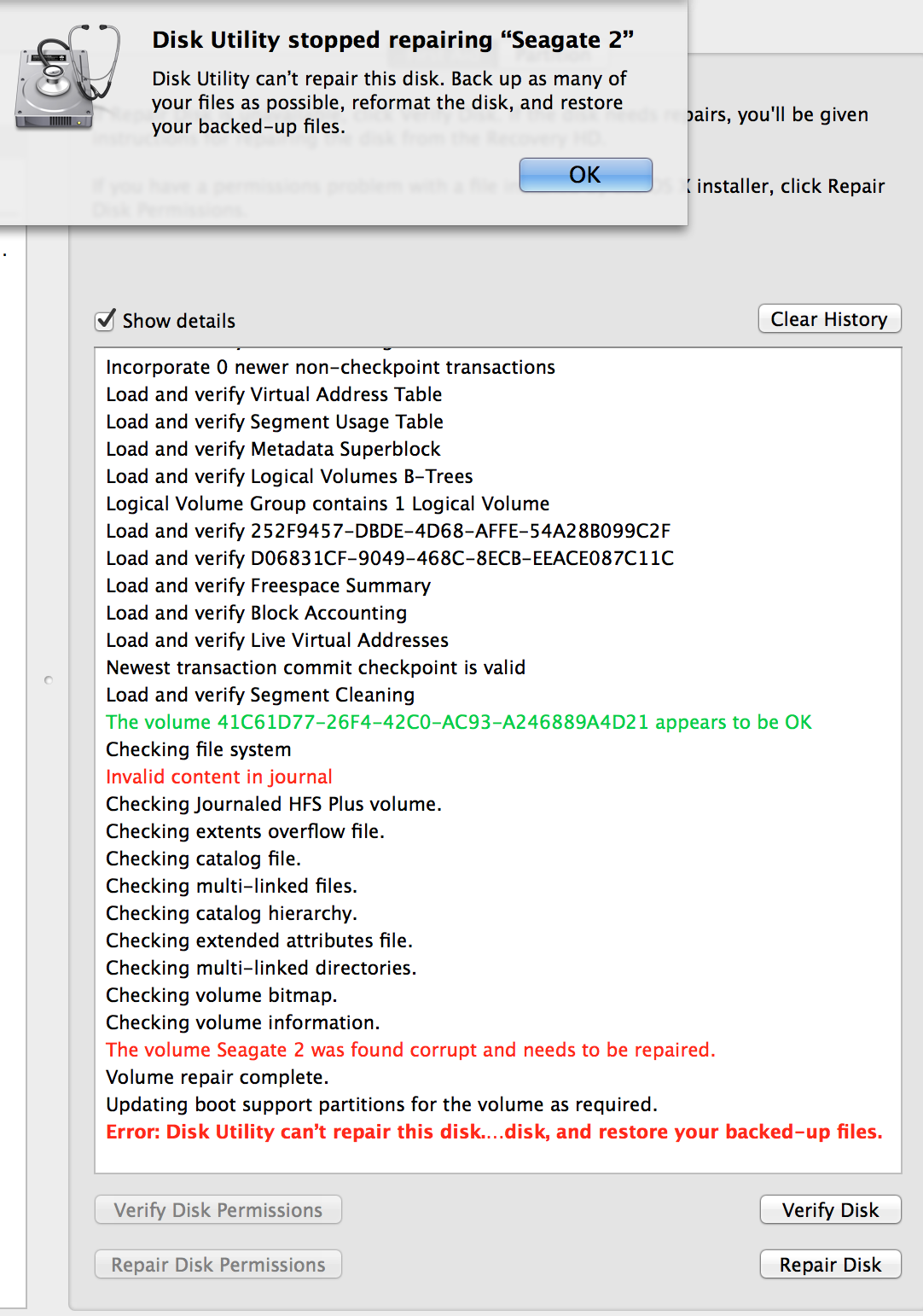Screen dimensions: 923x1316
Task: Click the disabled Repair Disk Permissions button
Action: 218,1264
